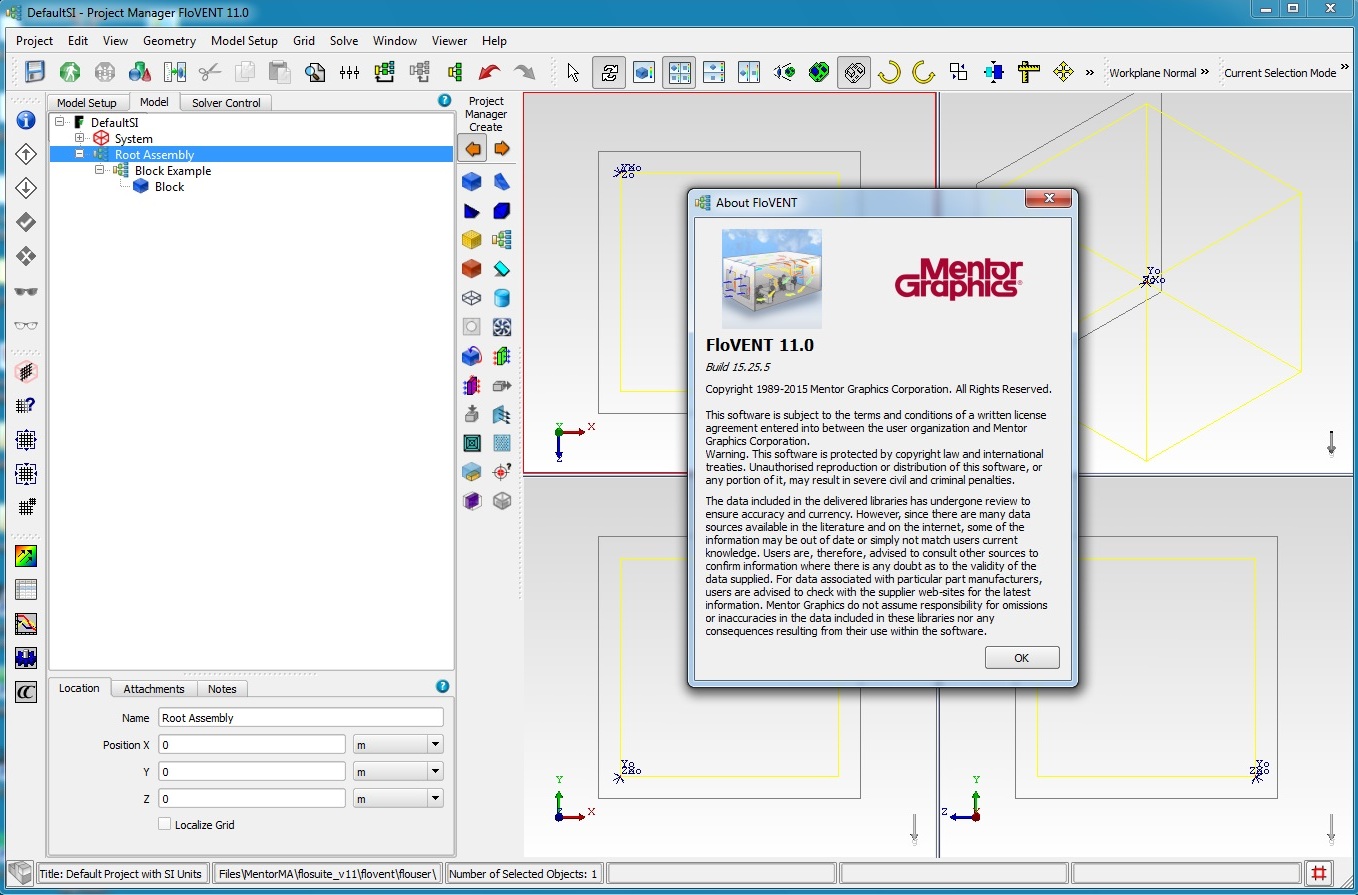Screen dimensions: 1358x895
Task: Click the Paste clipboard icon
Action: tap(279, 72)
